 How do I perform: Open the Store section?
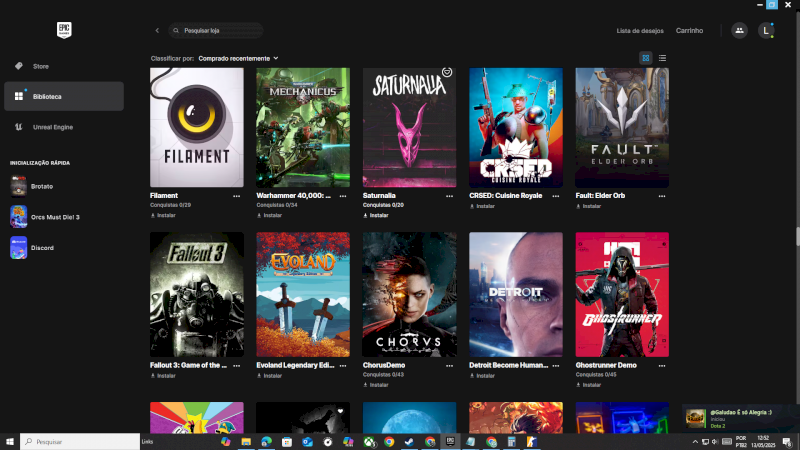(64, 66)
